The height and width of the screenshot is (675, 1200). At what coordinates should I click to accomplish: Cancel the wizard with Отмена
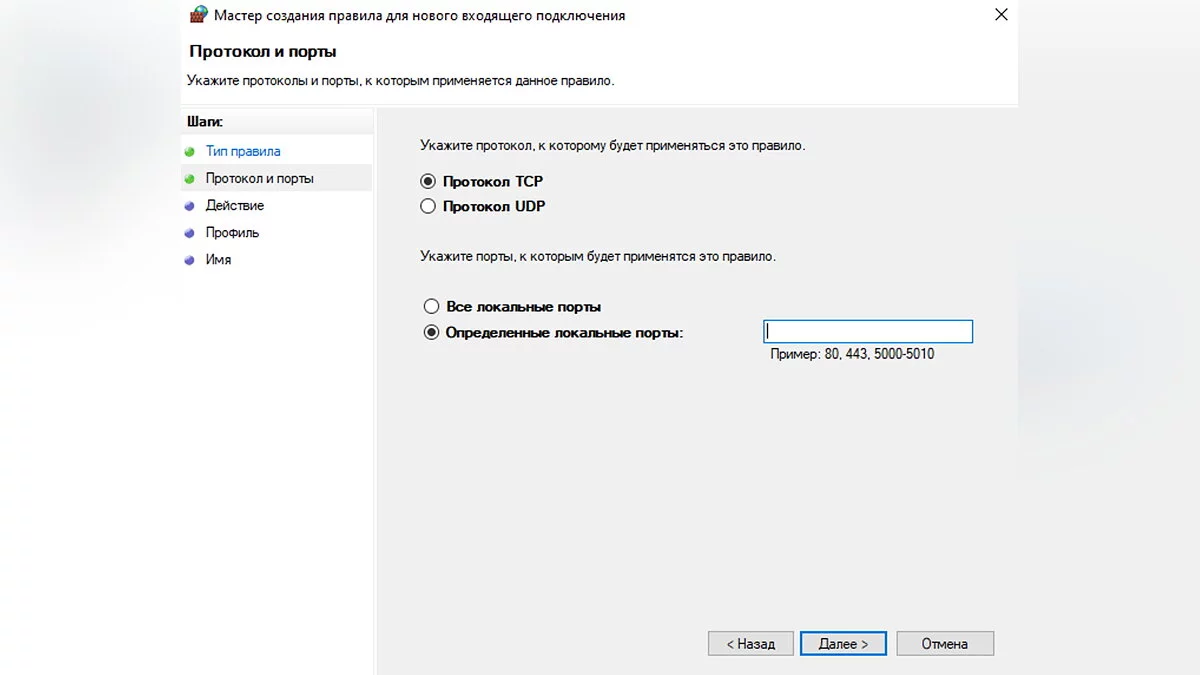[x=945, y=644]
